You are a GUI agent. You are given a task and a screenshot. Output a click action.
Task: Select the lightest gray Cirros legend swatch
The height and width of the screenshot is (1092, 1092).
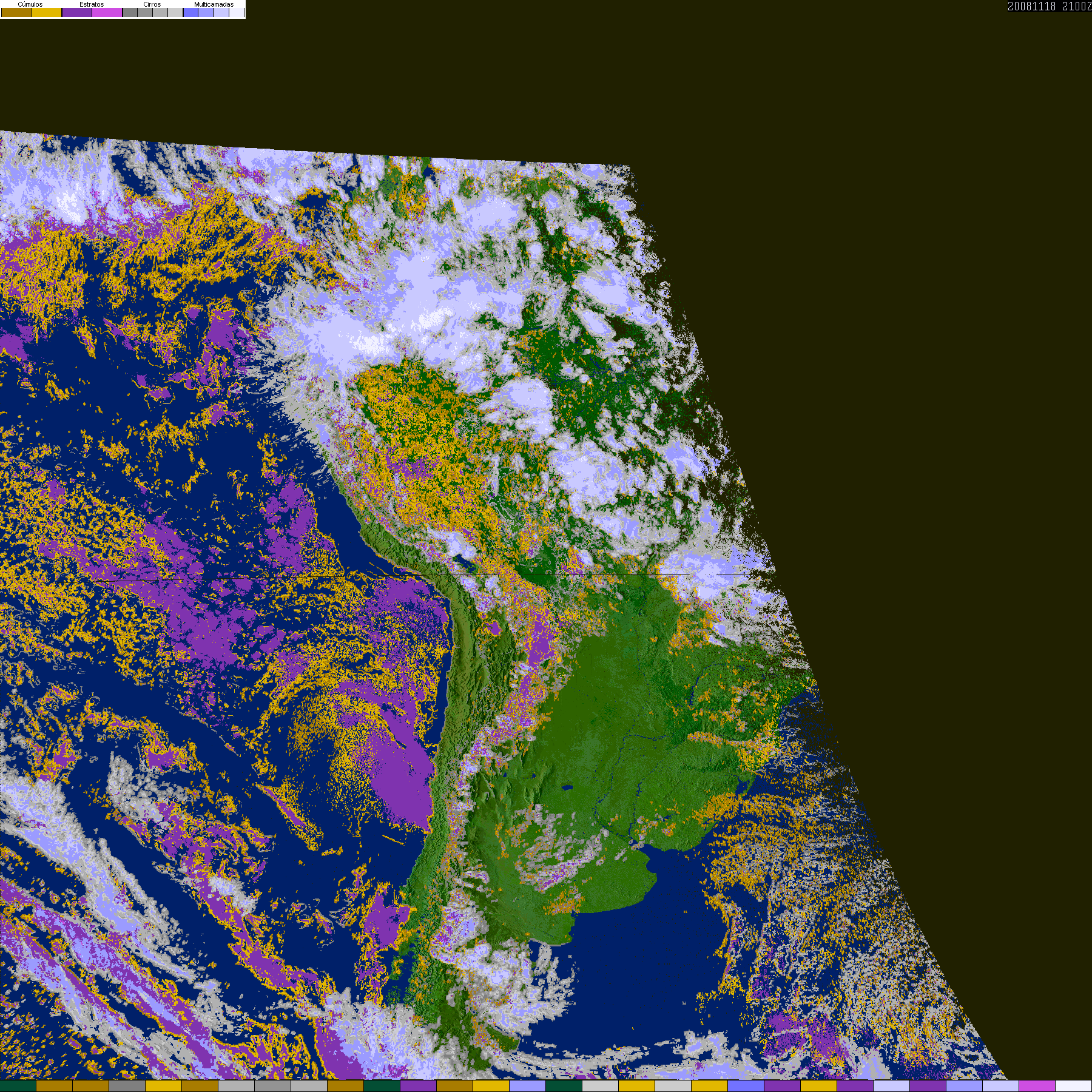click(x=175, y=13)
